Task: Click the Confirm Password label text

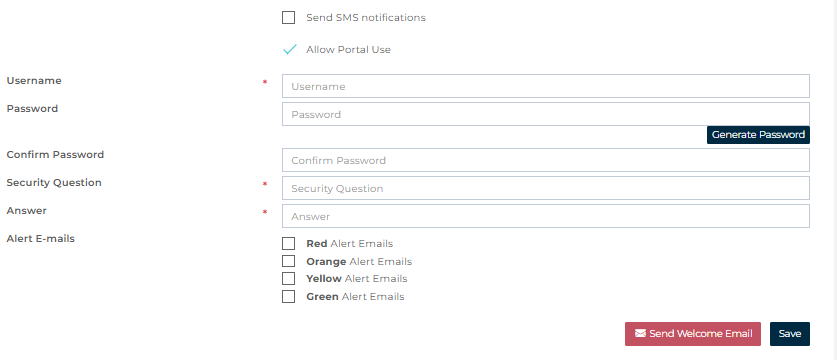Action: tap(55, 155)
